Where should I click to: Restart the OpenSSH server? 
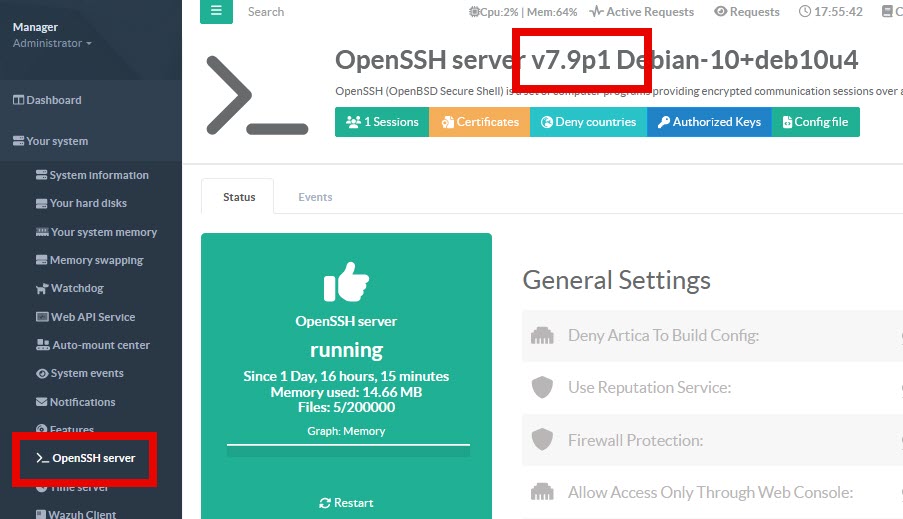tap(346, 503)
